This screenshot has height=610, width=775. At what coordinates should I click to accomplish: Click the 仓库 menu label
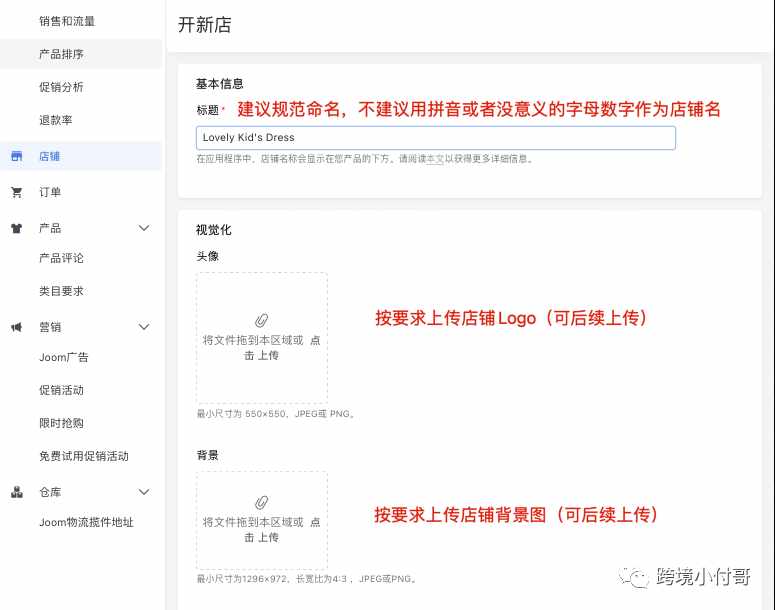[50, 492]
